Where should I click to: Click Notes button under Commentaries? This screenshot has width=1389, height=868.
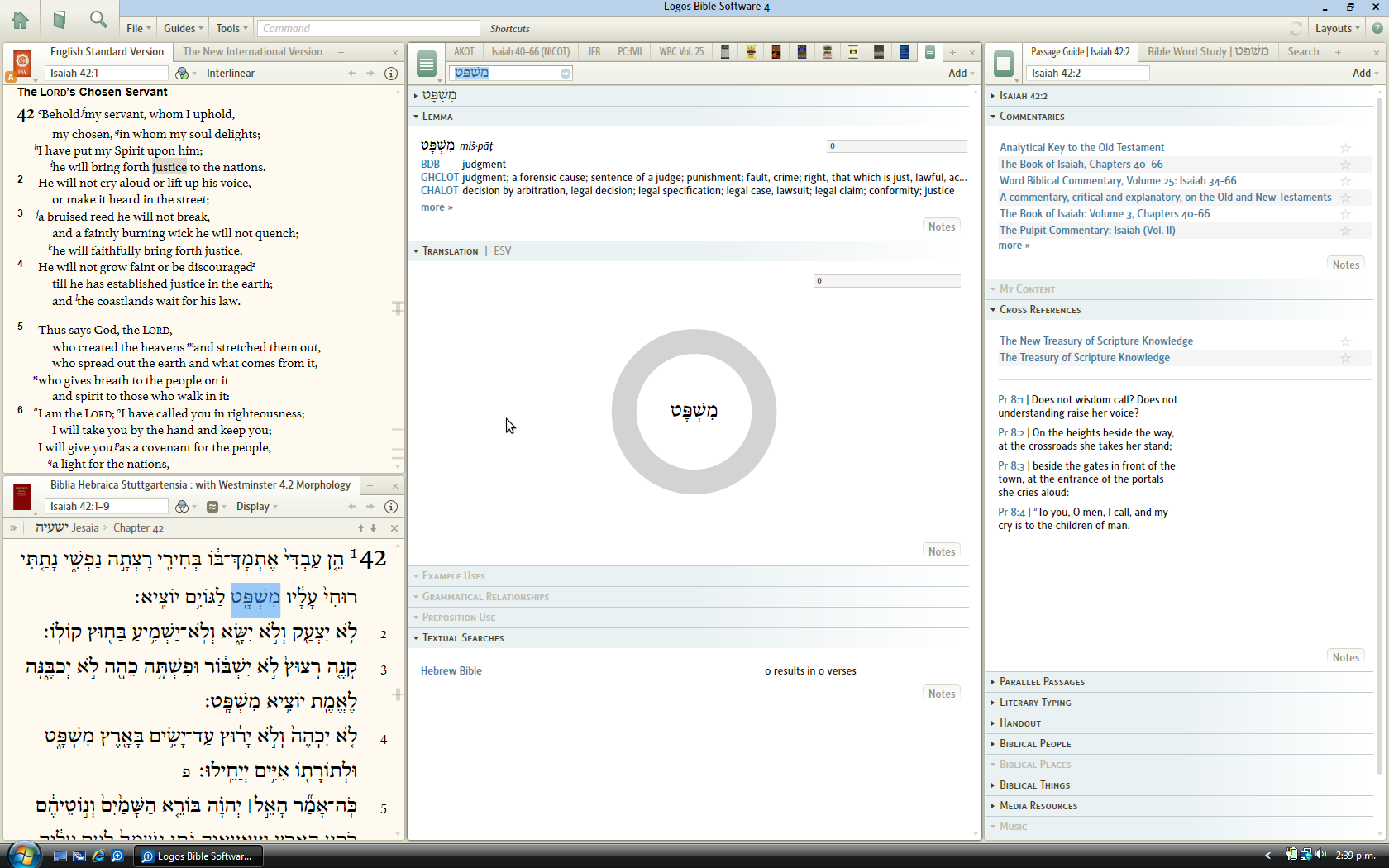coord(1346,265)
